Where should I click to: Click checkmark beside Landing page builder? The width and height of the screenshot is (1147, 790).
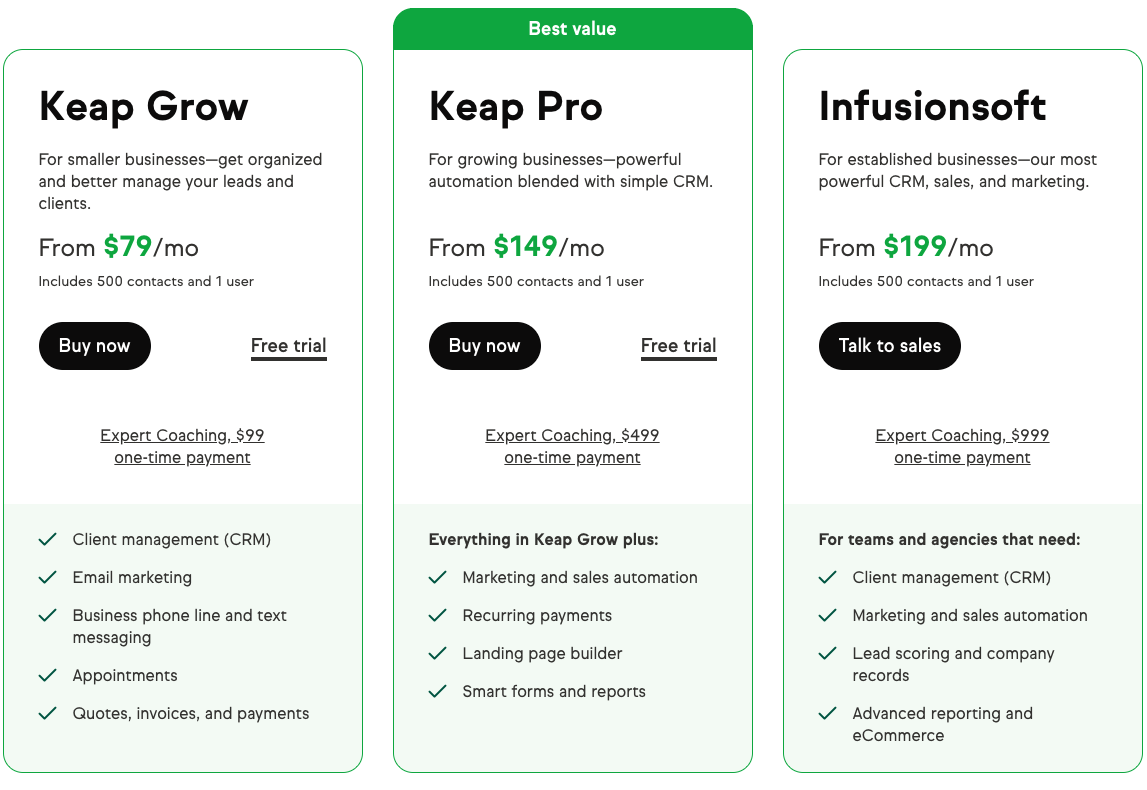click(x=437, y=654)
